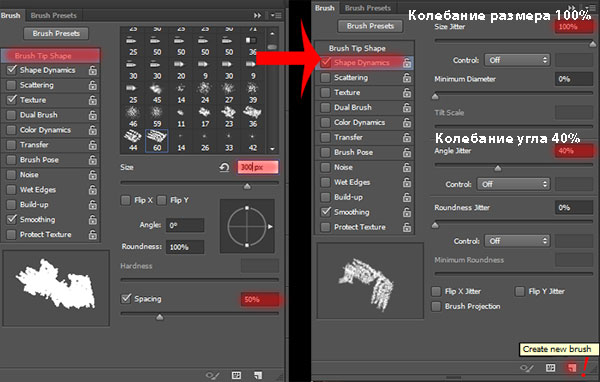
Task: Toggle Scattering lock icon in left panel
Action: [92, 85]
